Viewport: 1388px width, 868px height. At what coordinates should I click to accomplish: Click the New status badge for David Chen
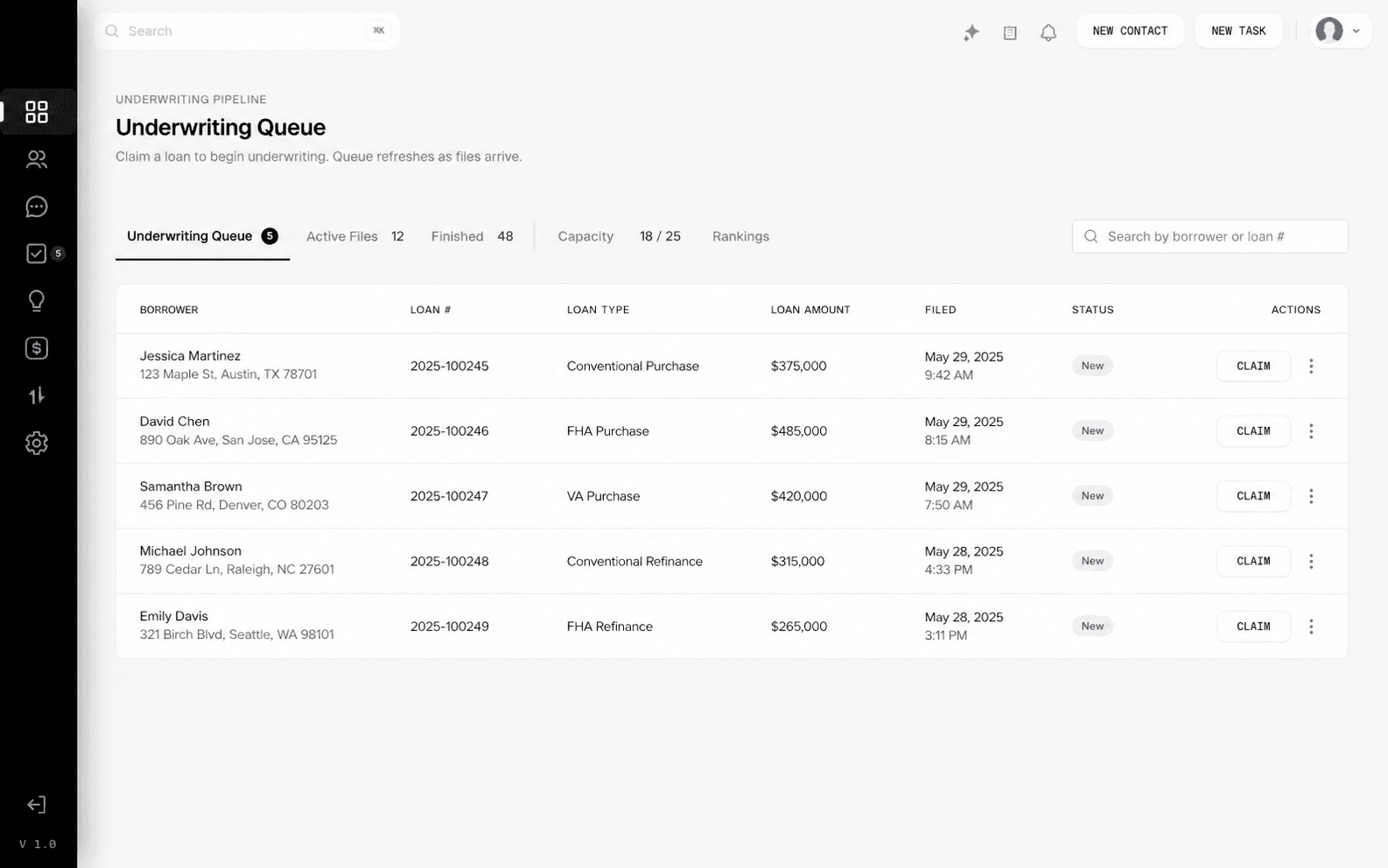tap(1092, 430)
